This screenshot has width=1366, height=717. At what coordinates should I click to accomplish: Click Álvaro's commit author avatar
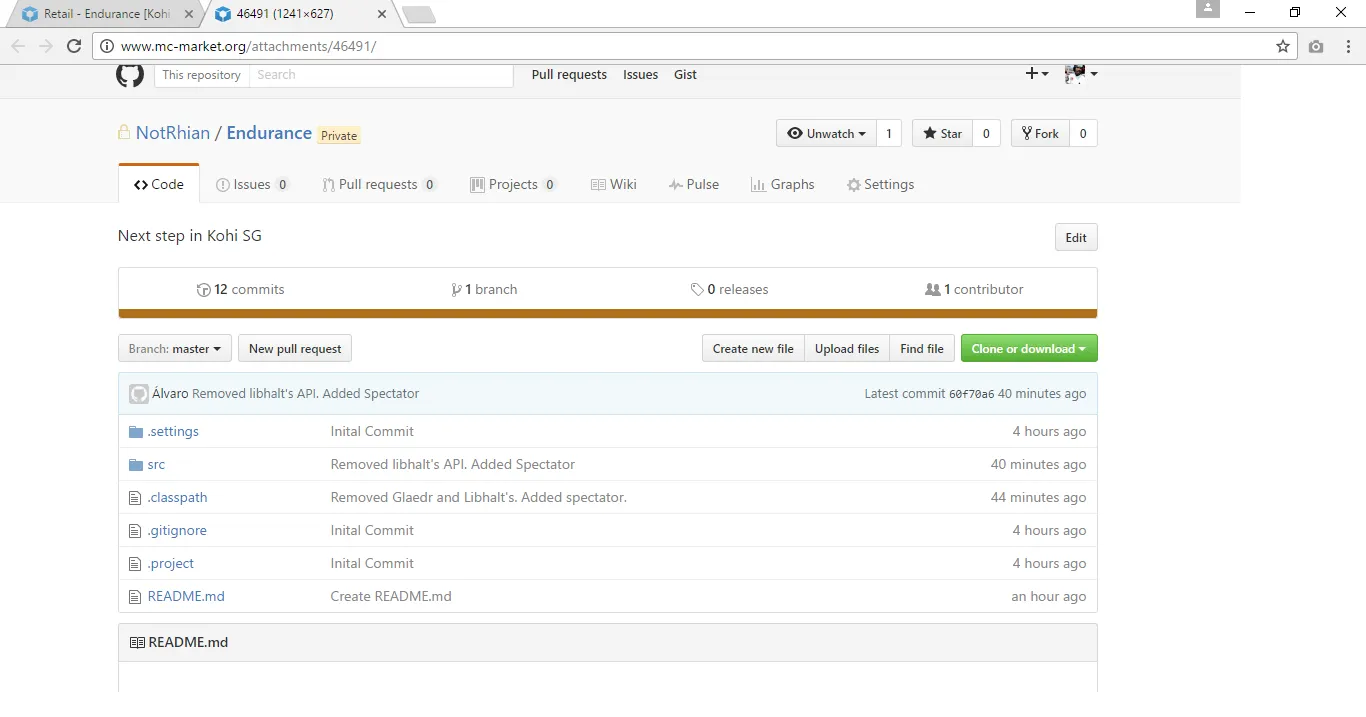(139, 393)
